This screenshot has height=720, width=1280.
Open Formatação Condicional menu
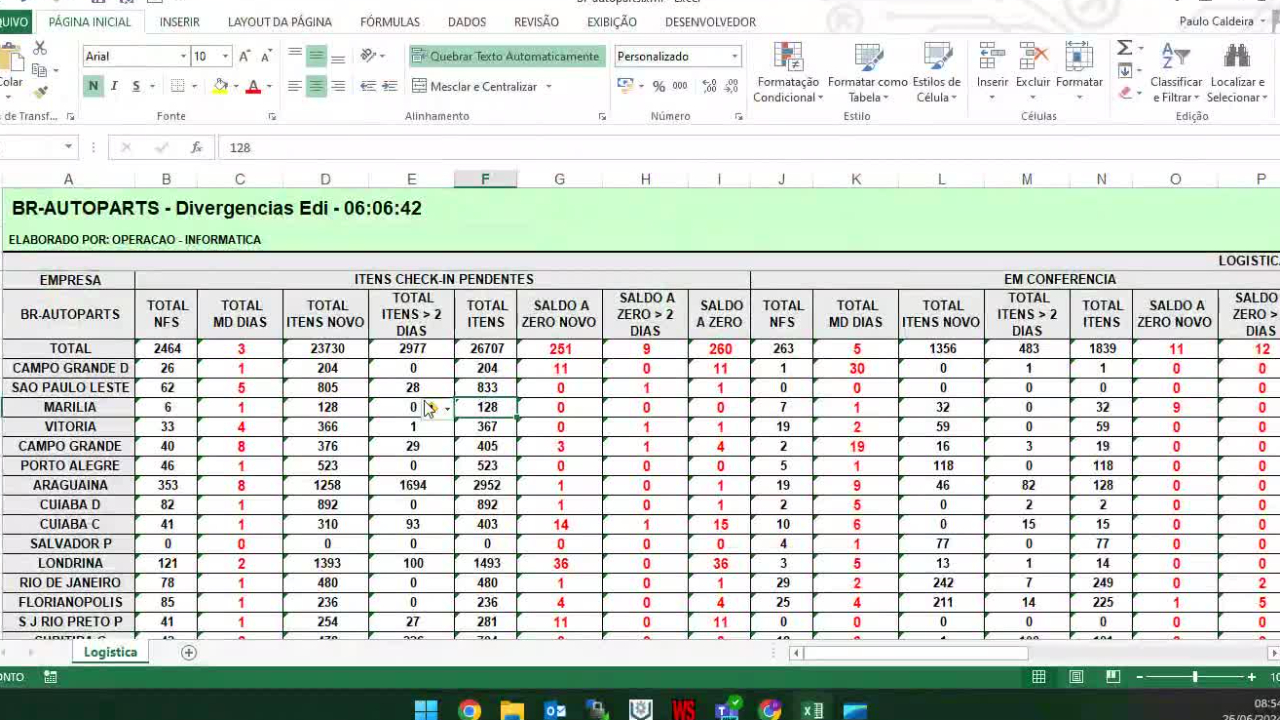coord(788,72)
